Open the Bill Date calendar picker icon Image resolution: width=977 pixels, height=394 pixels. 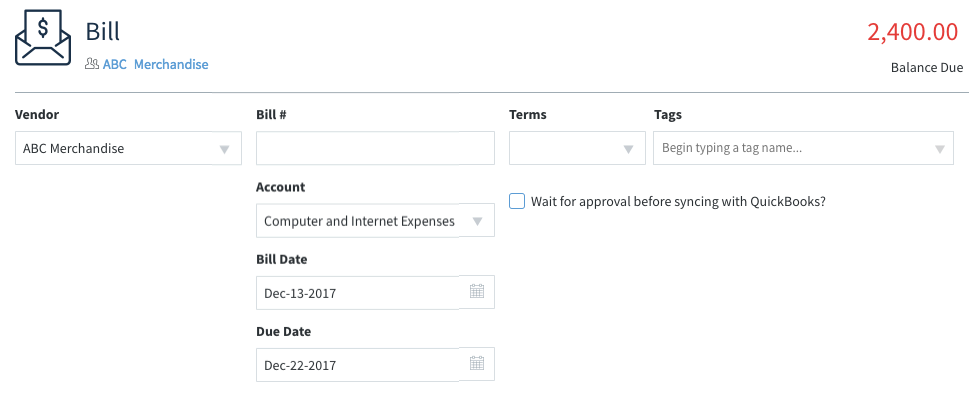click(477, 291)
